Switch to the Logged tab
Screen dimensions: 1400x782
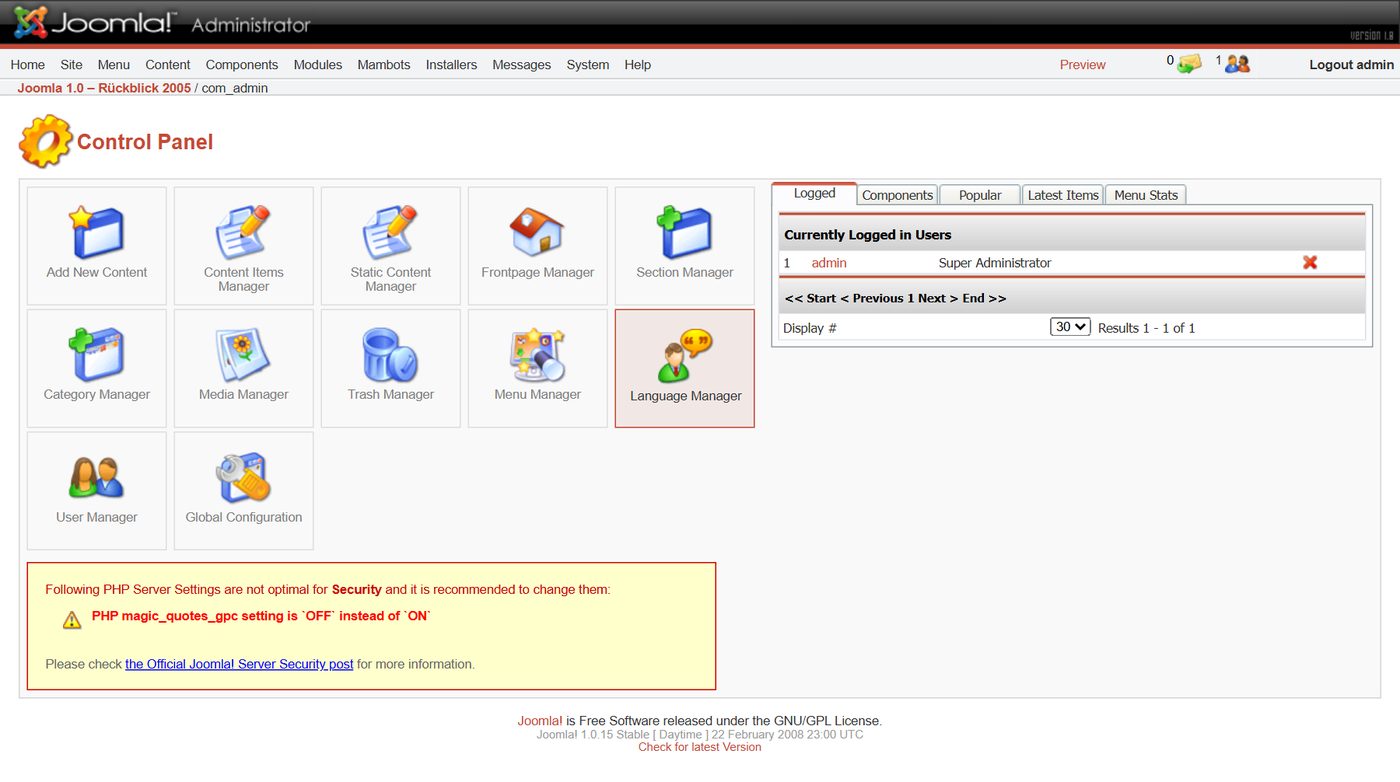[x=814, y=194]
